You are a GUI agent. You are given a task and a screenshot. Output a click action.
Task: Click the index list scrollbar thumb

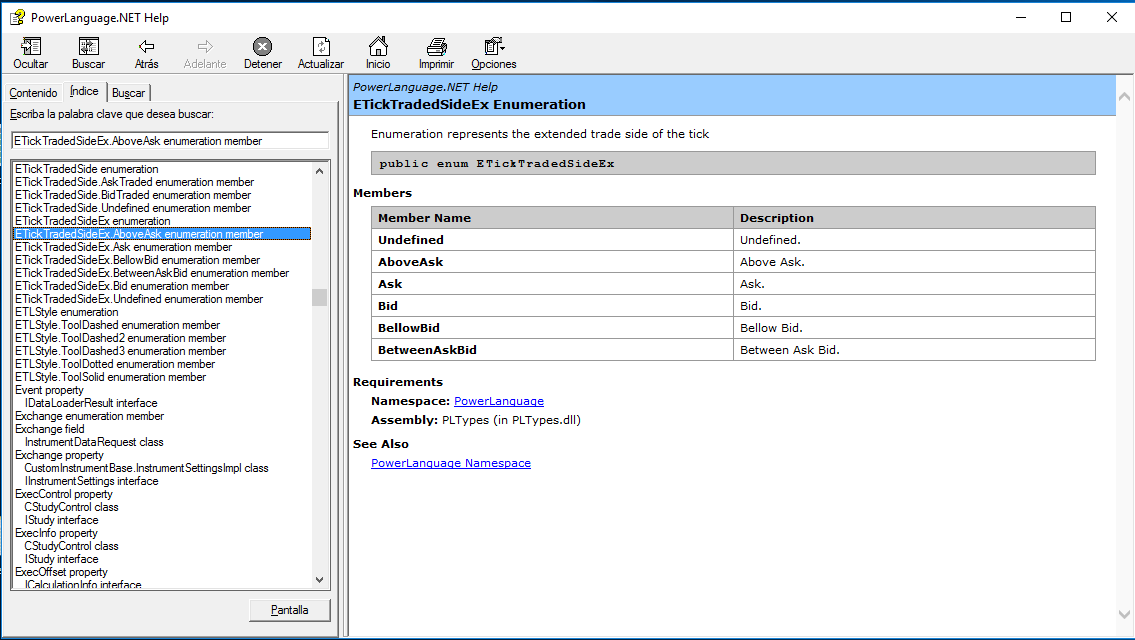[319, 298]
